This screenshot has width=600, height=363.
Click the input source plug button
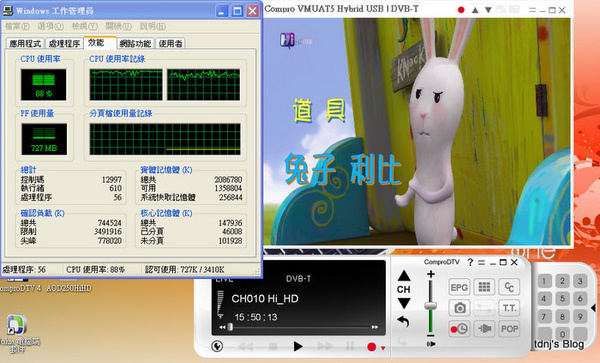(484, 329)
